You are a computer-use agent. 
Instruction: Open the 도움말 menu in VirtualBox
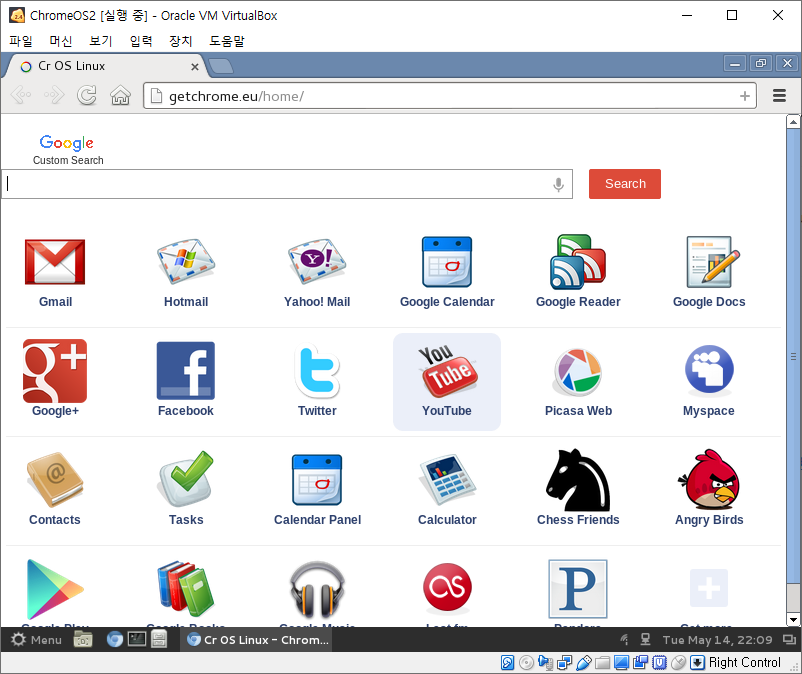227,41
